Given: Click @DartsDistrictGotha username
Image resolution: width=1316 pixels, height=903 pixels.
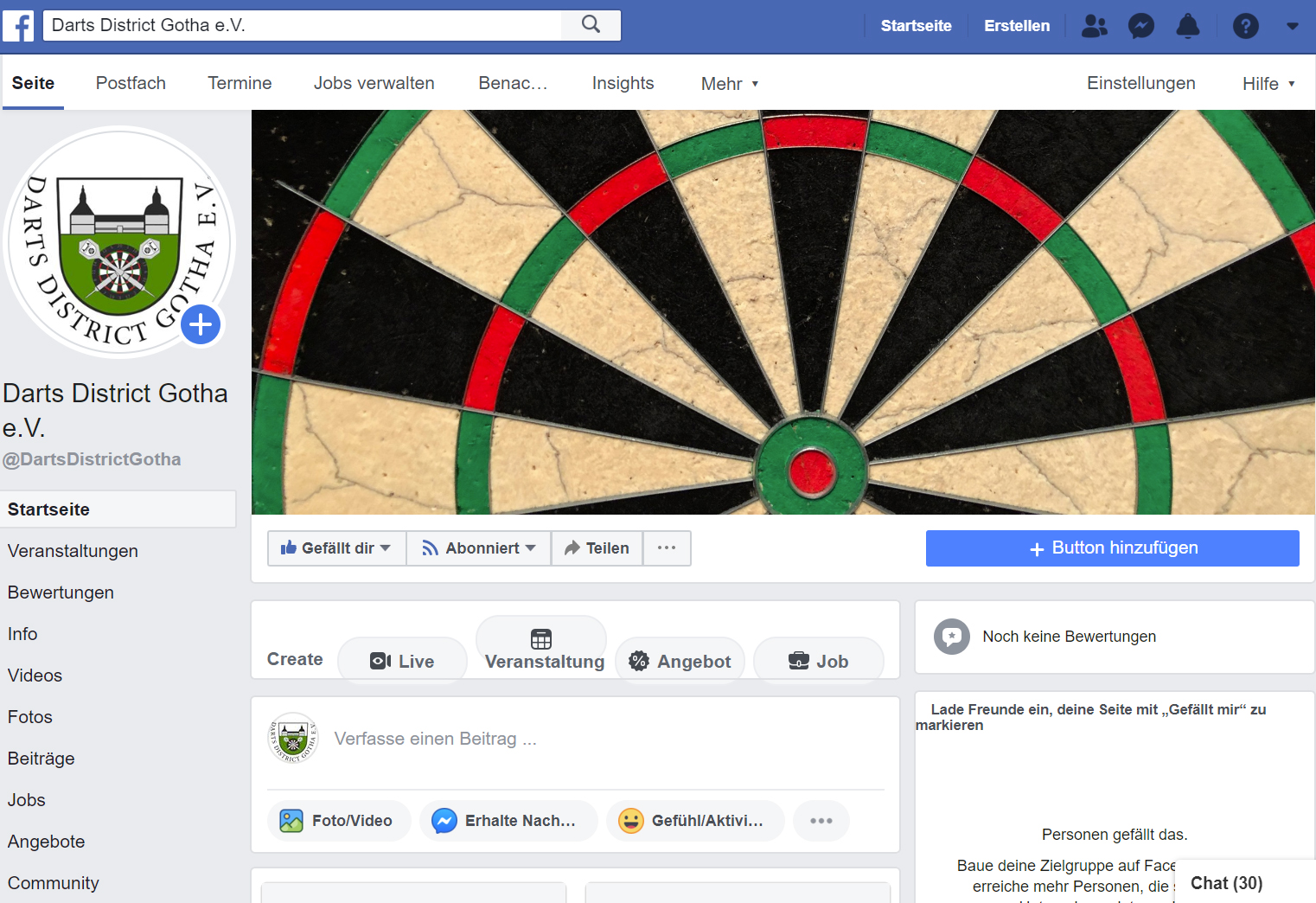Looking at the screenshot, I should tap(92, 459).
